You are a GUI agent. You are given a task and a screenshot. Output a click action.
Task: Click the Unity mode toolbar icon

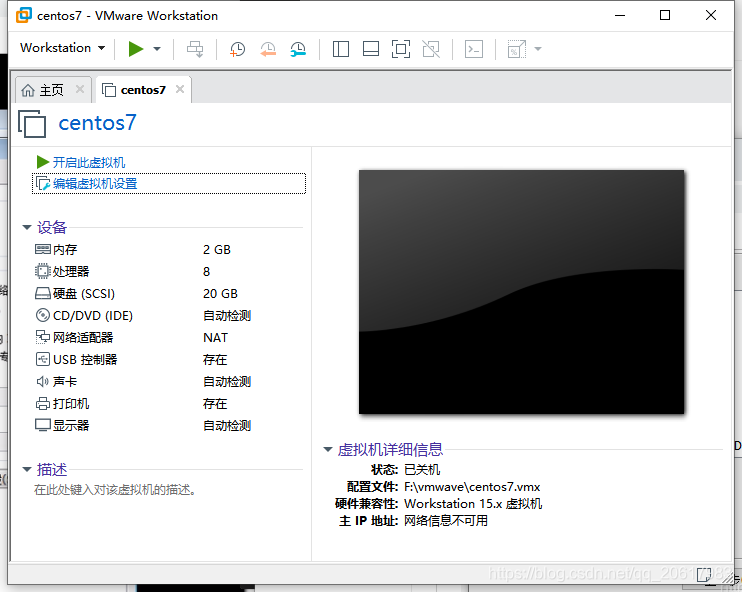(431, 49)
